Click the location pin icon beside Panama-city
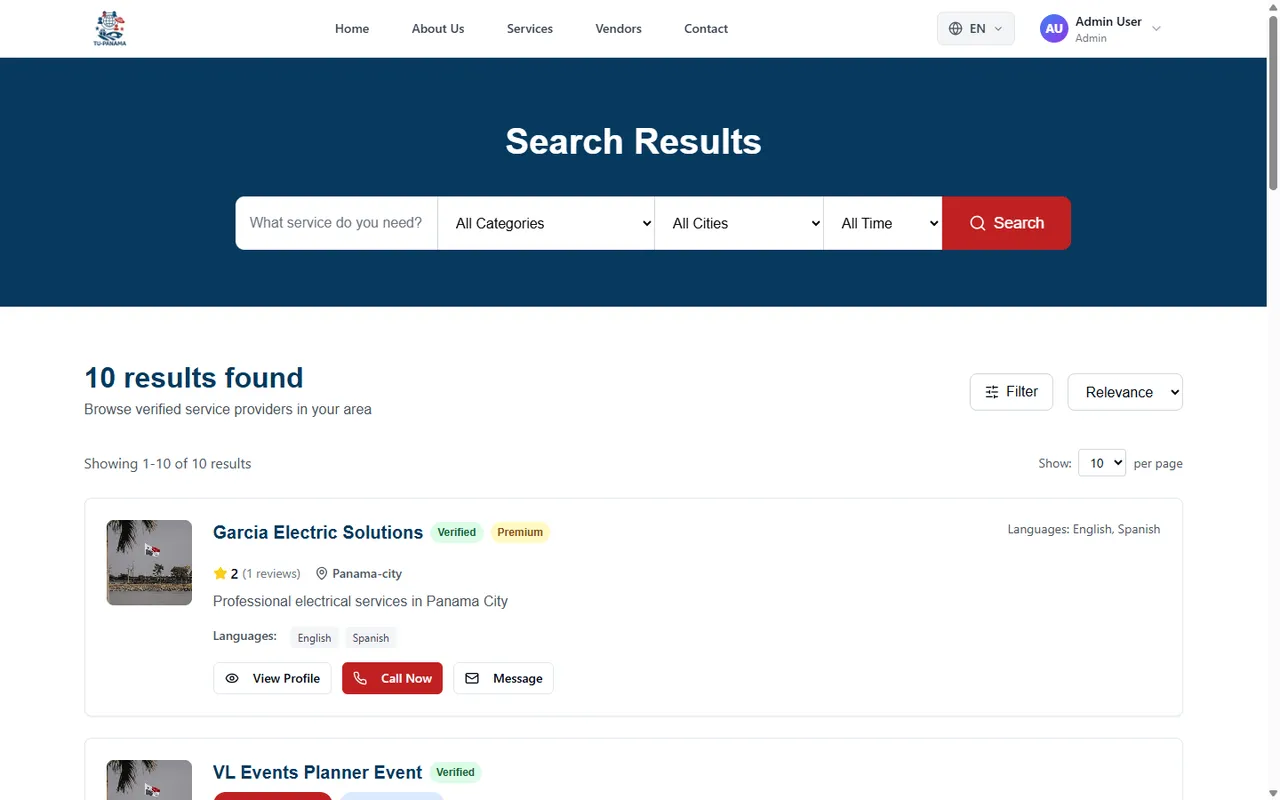This screenshot has width=1280, height=800. (x=322, y=574)
